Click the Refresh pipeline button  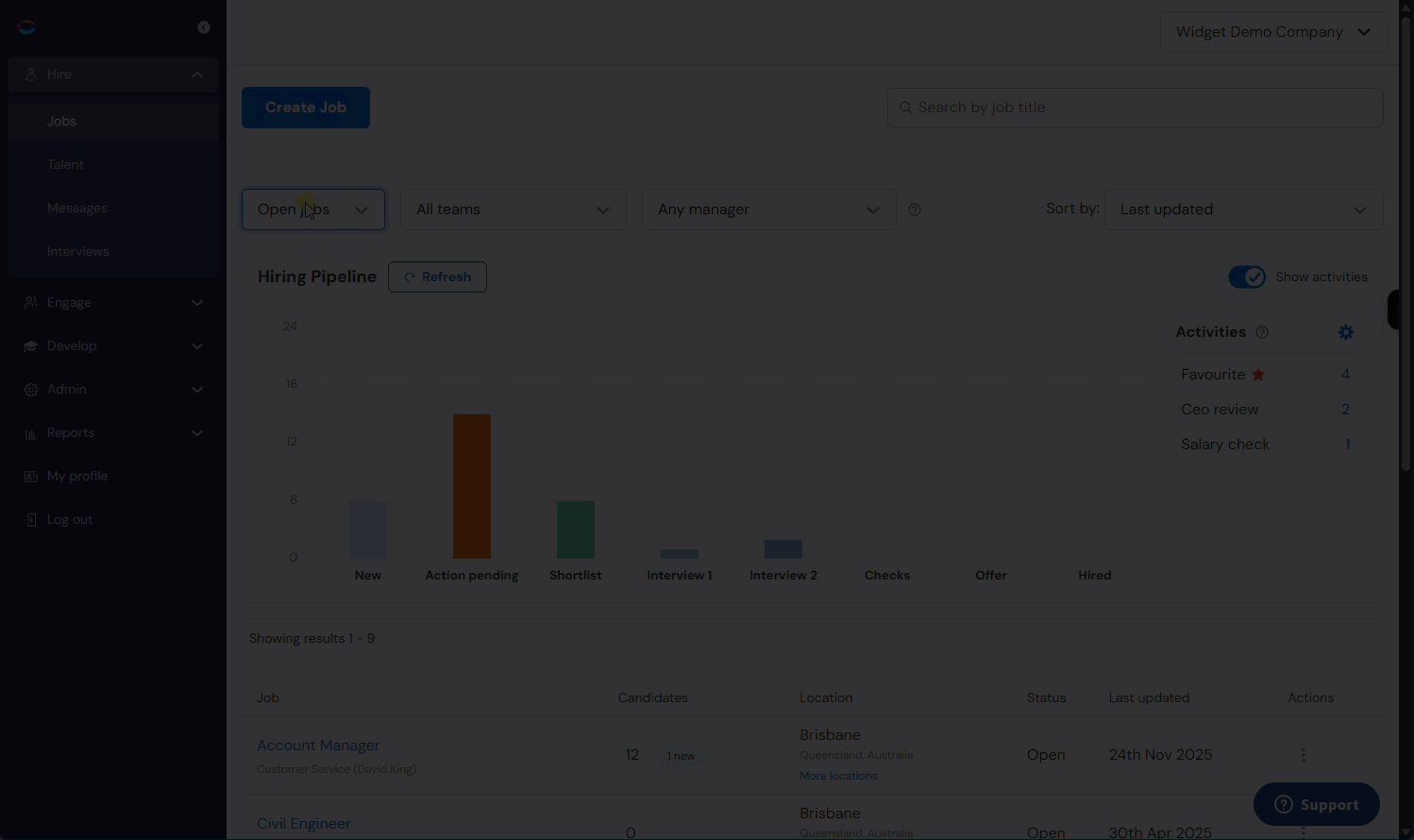[x=437, y=277]
